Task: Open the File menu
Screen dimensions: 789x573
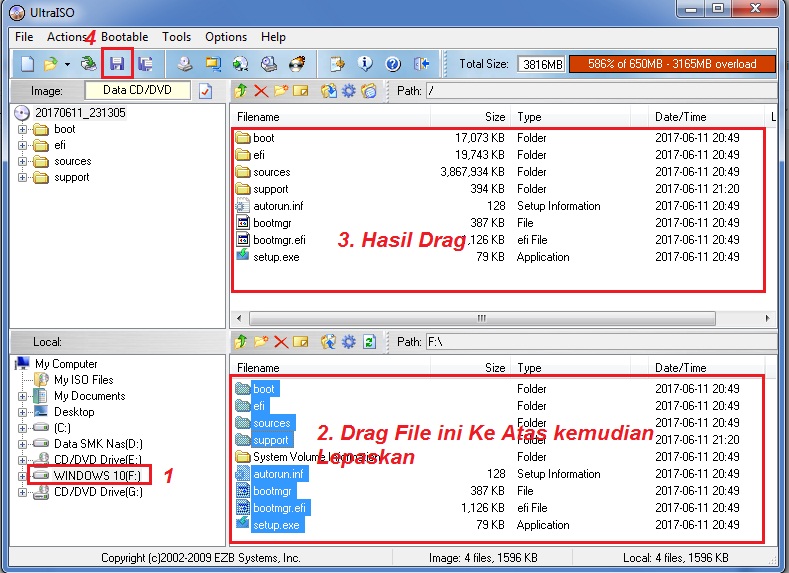Action: [24, 37]
